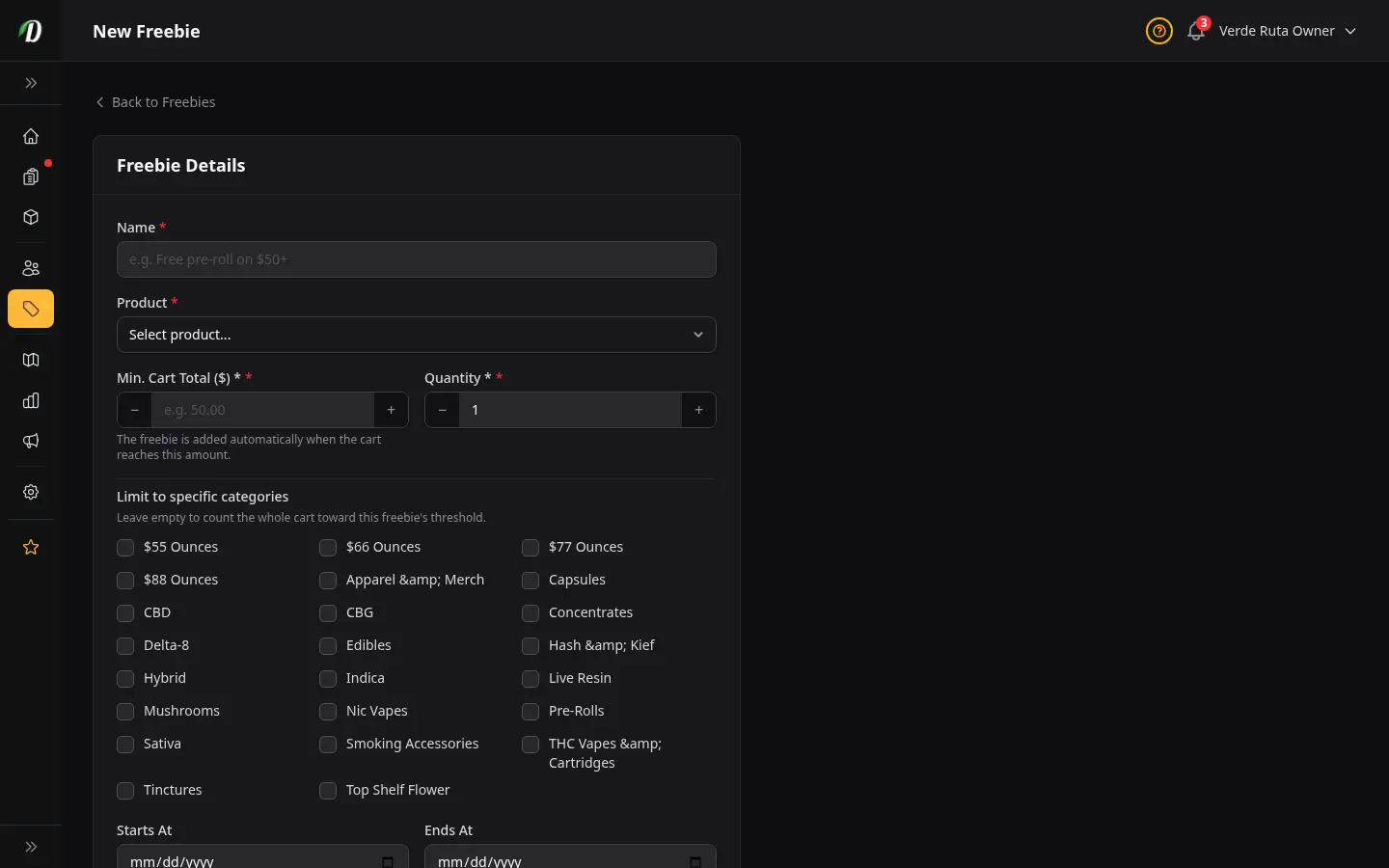Viewport: 1389px width, 868px height.
Task: Open the Select product dropdown
Action: [417, 335]
